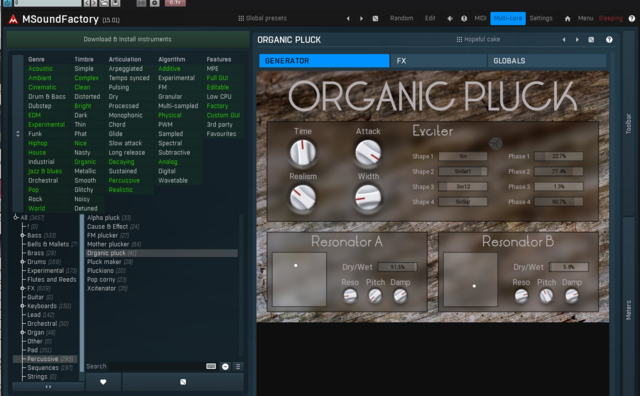Screen dimensions: 640x396
Task: Toggle the MIDI button
Action: point(480,18)
